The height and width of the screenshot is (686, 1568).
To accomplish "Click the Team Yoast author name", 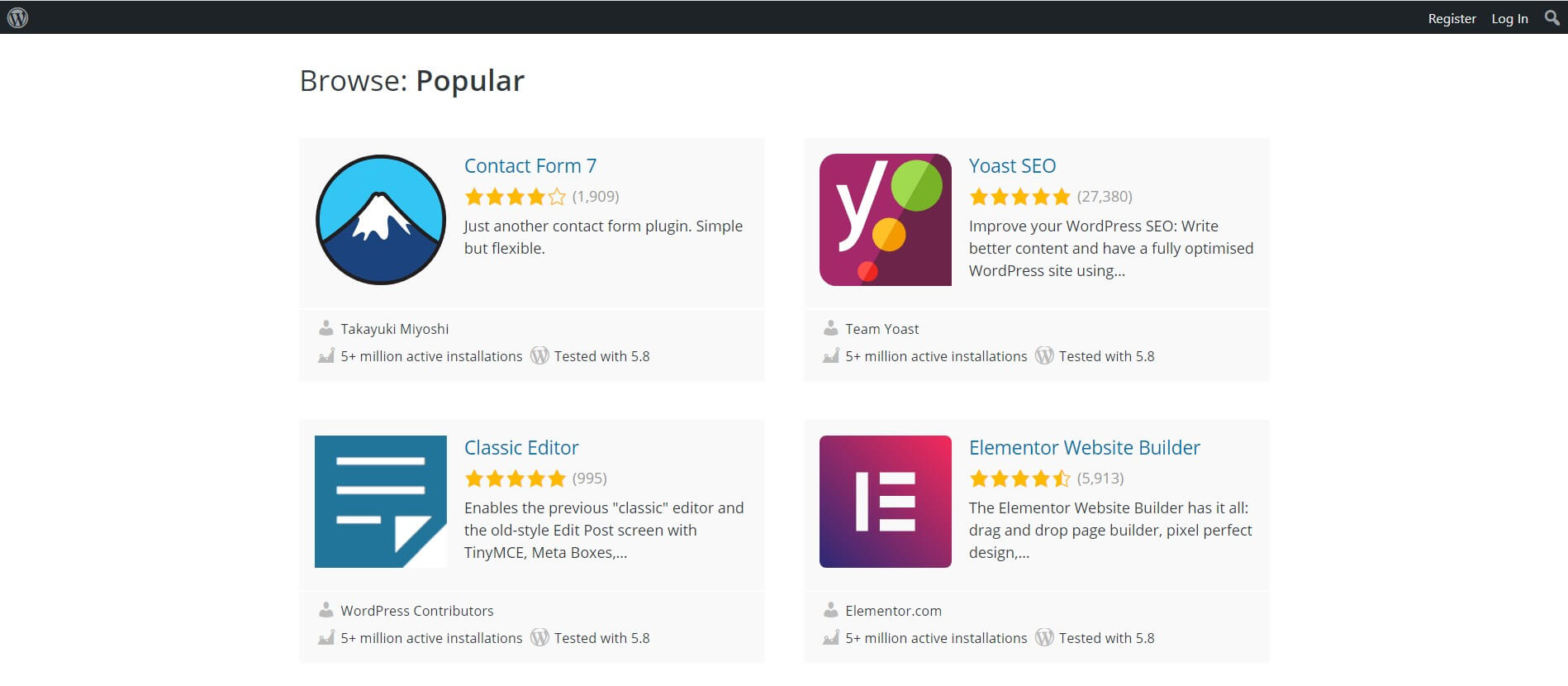I will [881, 329].
